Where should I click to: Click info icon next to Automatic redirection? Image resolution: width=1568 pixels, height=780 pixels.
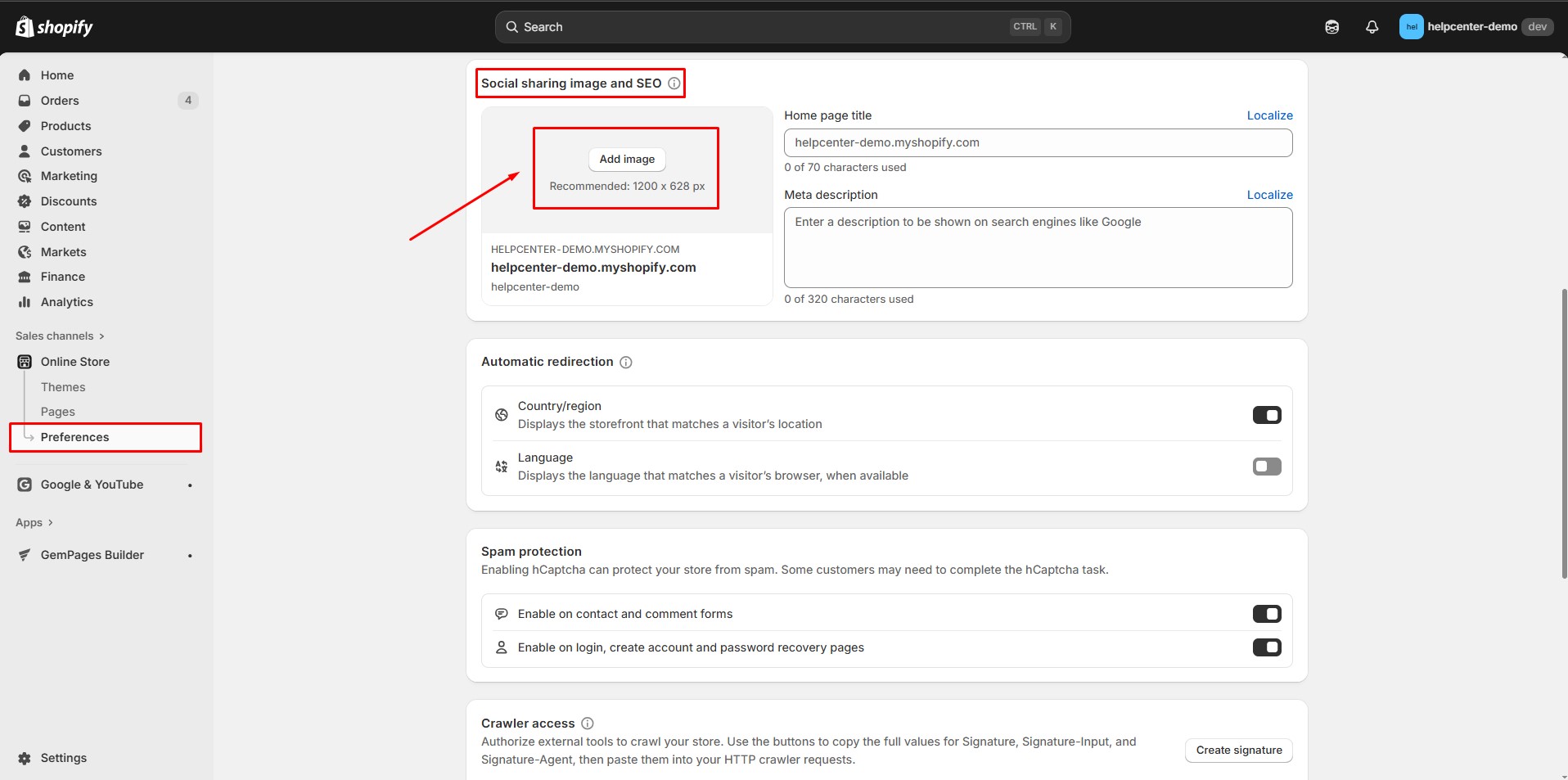click(x=625, y=363)
